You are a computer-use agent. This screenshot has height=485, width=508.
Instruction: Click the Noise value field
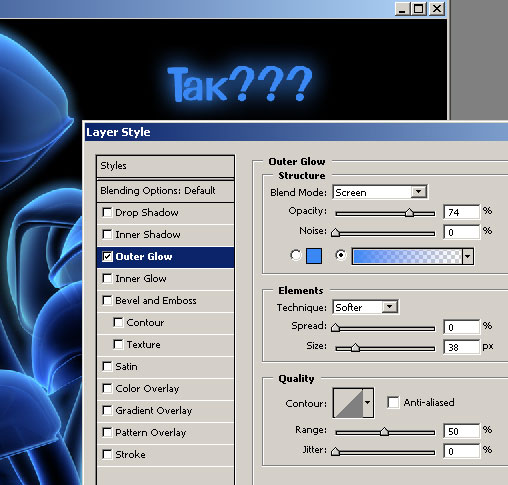[462, 232]
